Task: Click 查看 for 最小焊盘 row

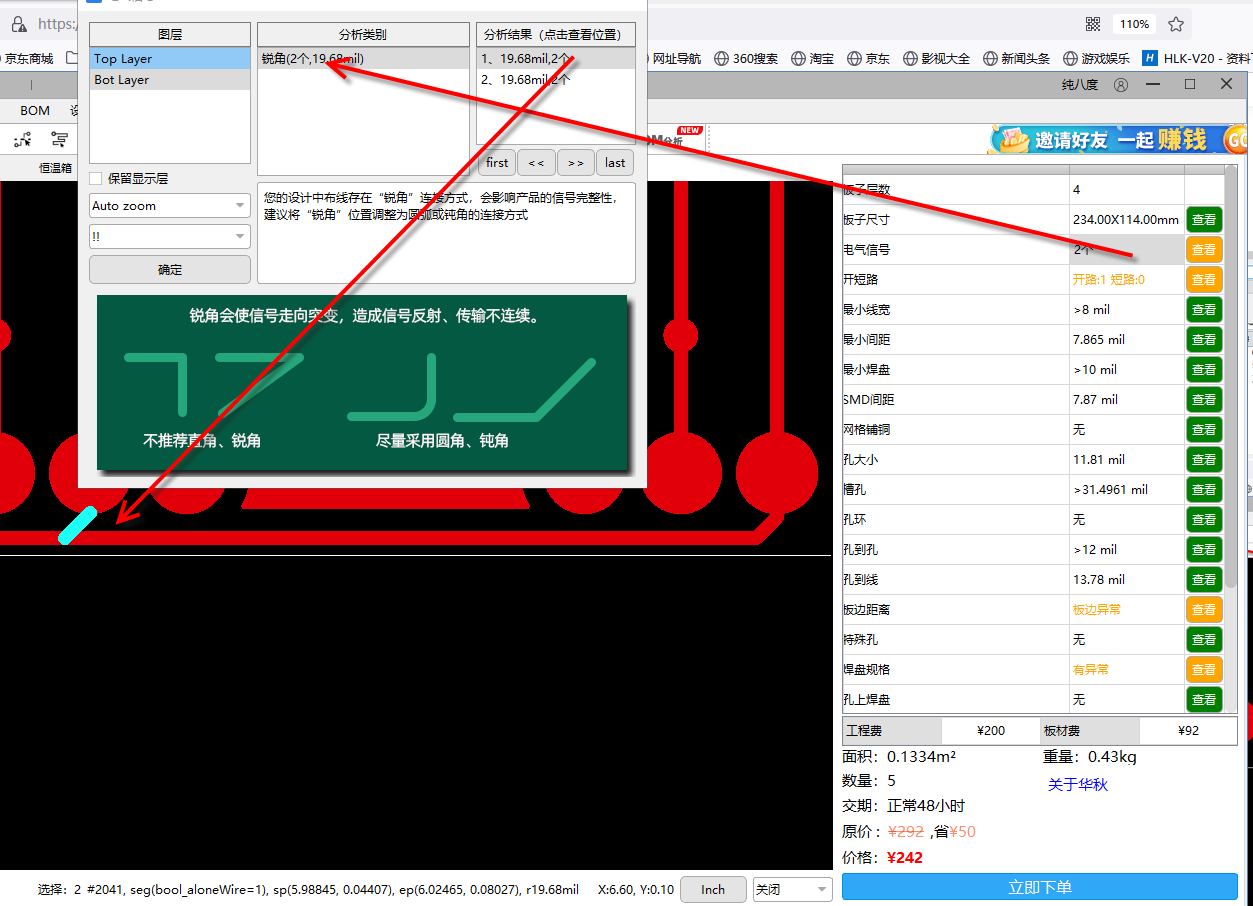Action: (1204, 370)
